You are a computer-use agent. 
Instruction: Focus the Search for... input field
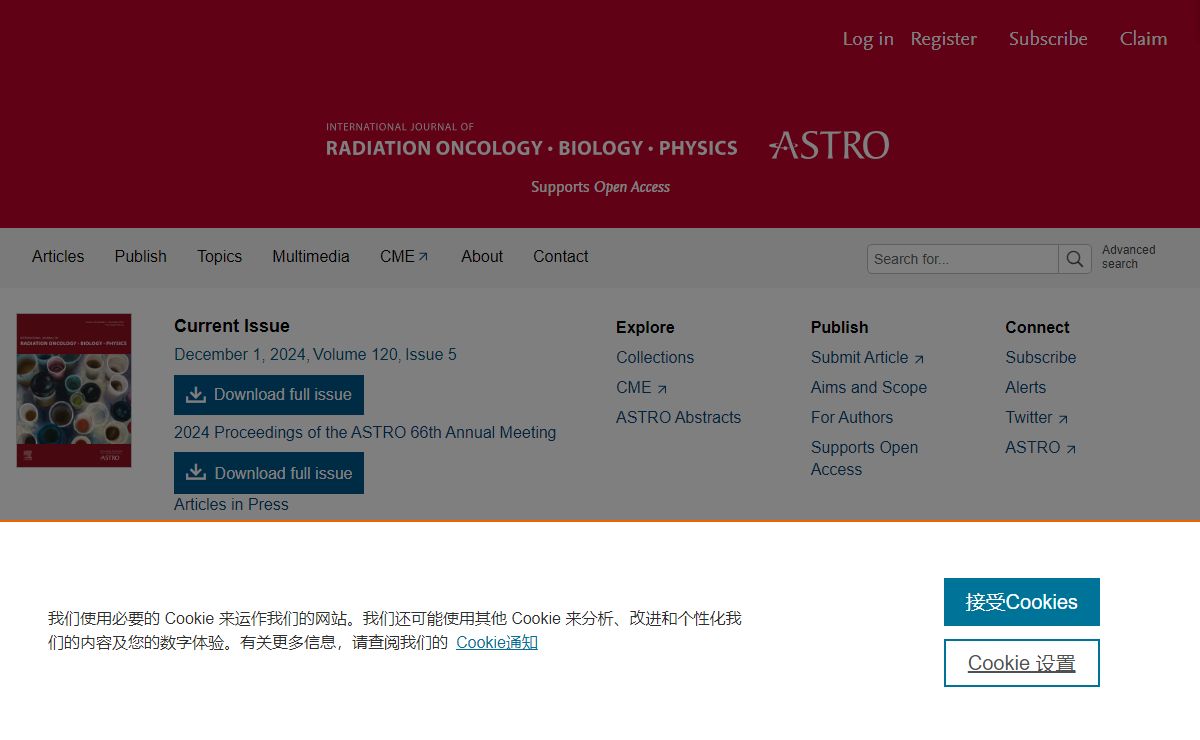[x=963, y=259]
